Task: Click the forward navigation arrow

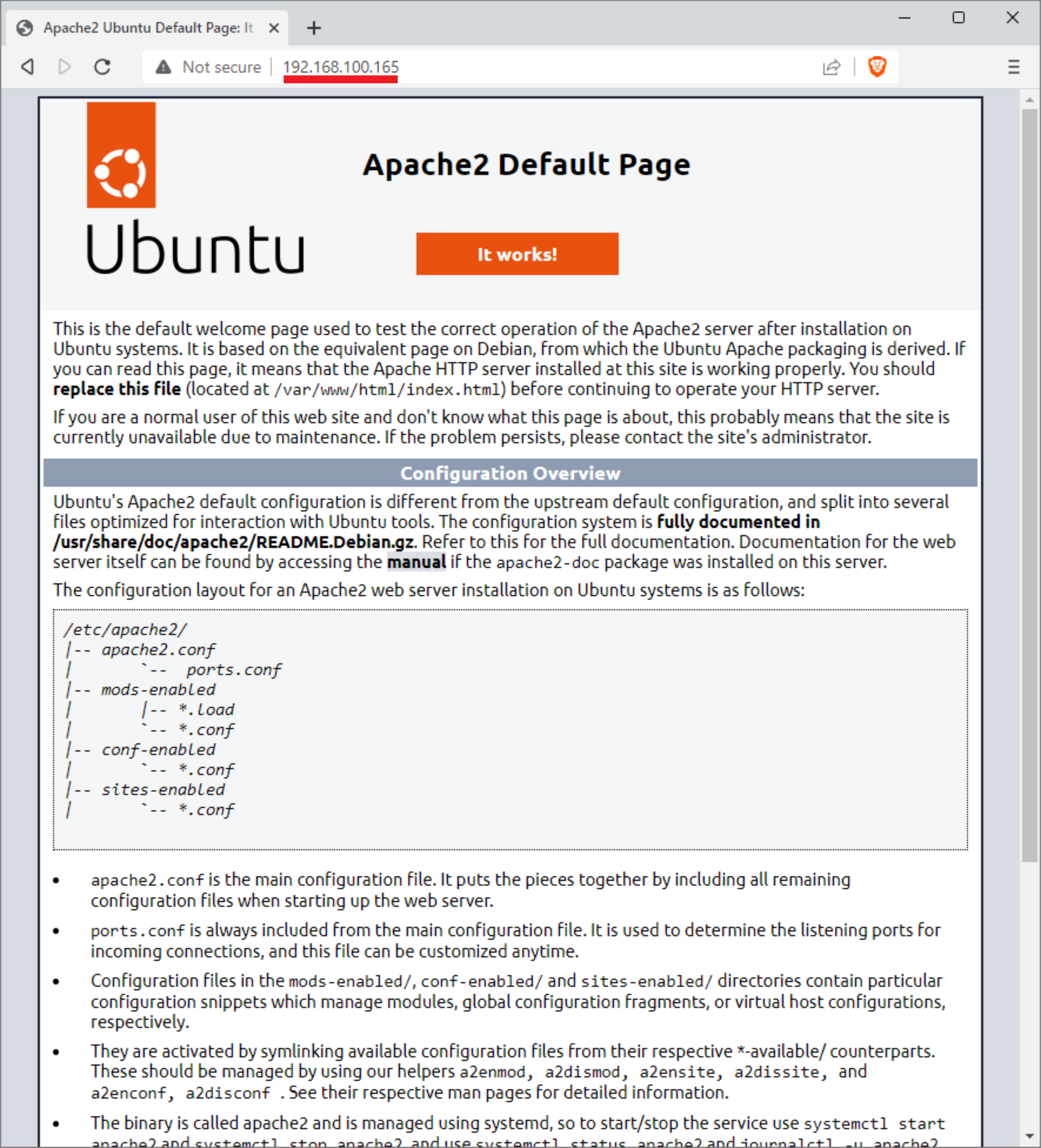Action: coord(64,67)
